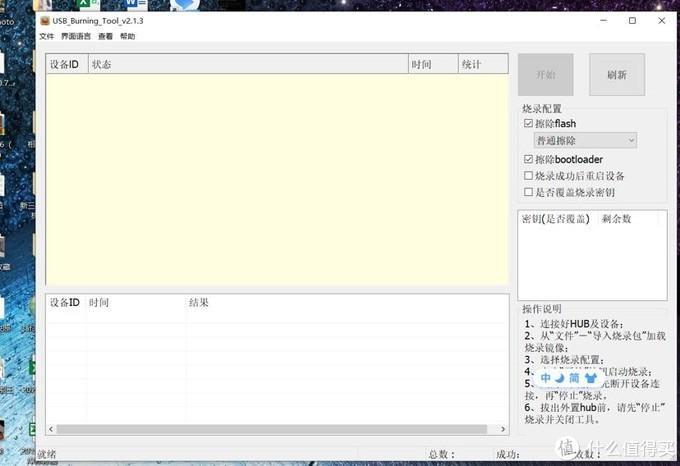Screen dimensions: 680x466
Task: Click the IME '中' language indicator
Action: 545,379
